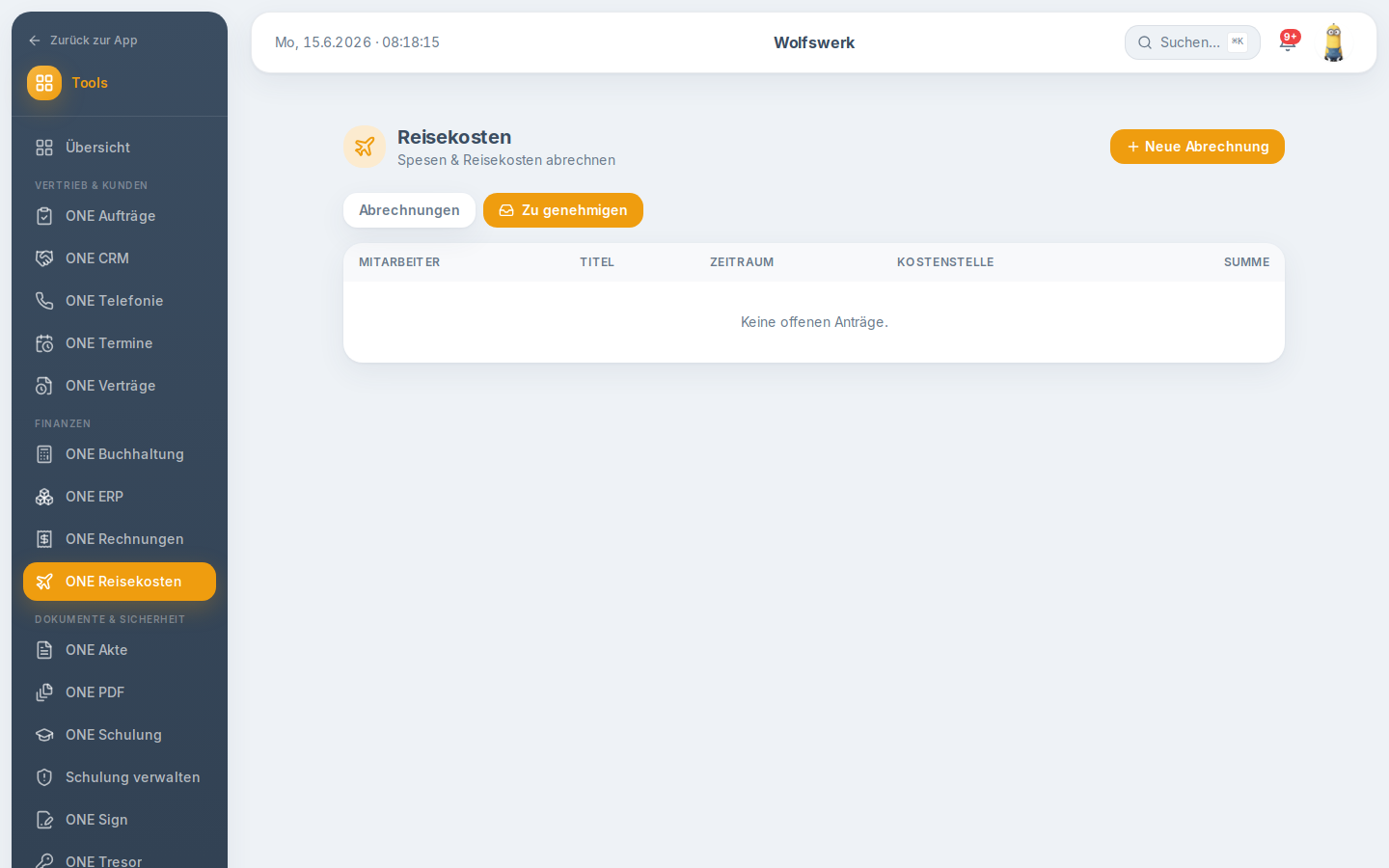The height and width of the screenshot is (868, 1389).
Task: Open ONE Buchhaltung menu entry
Action: [120, 454]
